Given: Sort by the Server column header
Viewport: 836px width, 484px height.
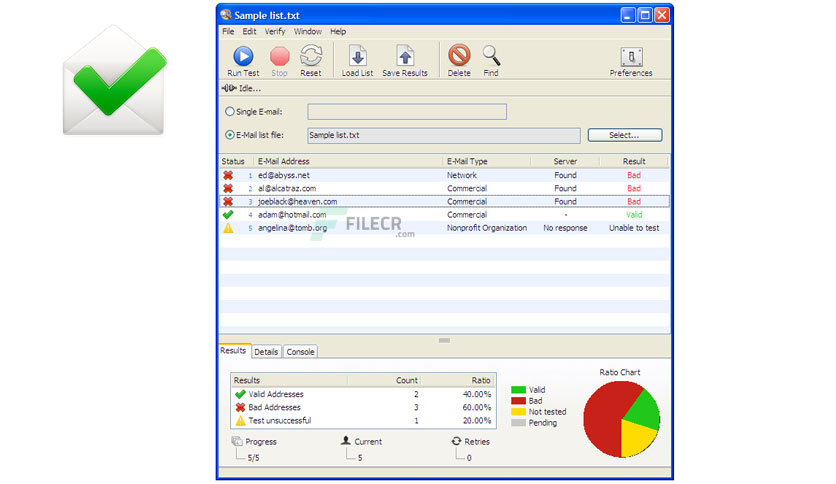Looking at the screenshot, I should point(565,161).
